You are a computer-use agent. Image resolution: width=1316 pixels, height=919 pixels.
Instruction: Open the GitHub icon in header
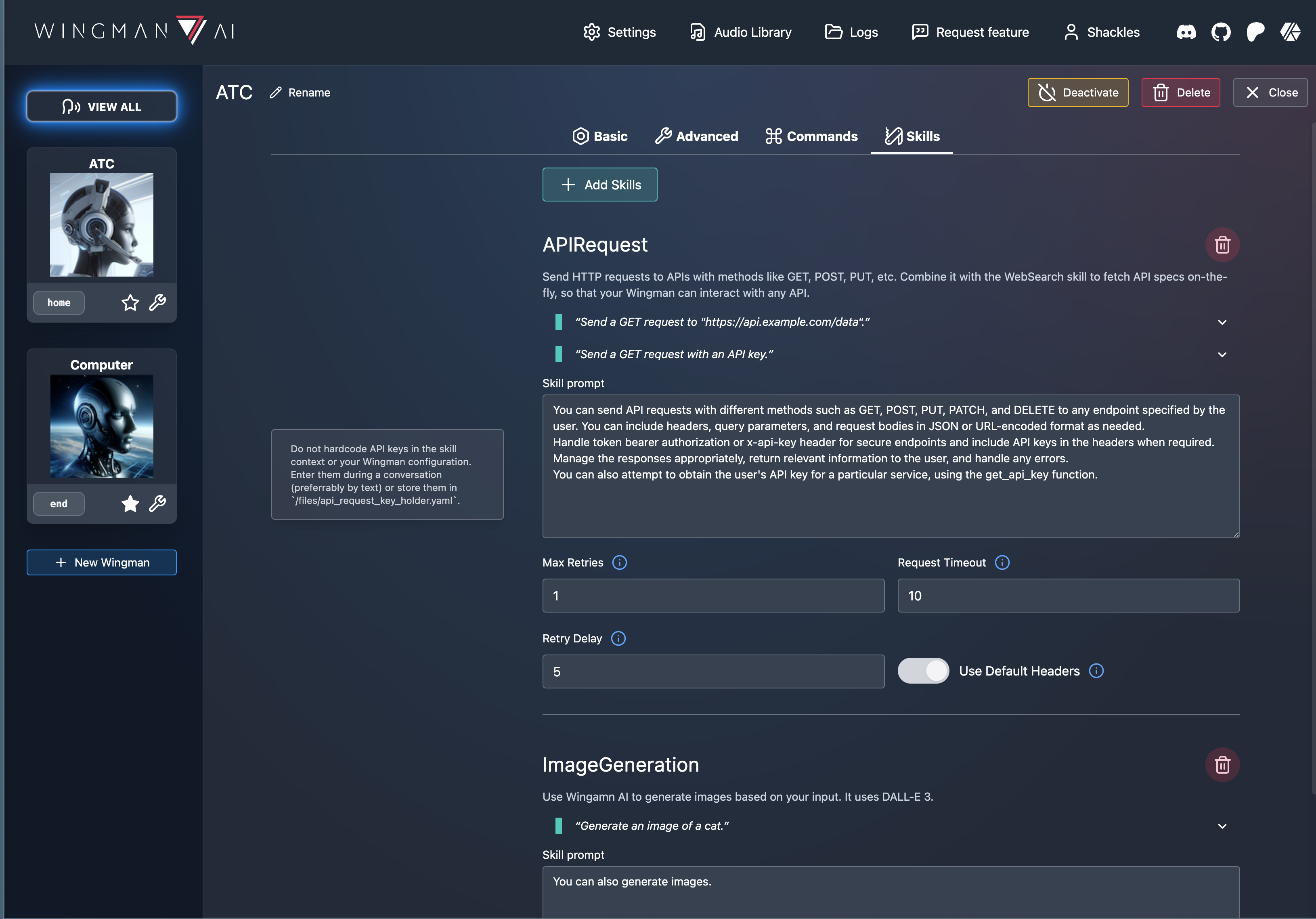(1221, 32)
